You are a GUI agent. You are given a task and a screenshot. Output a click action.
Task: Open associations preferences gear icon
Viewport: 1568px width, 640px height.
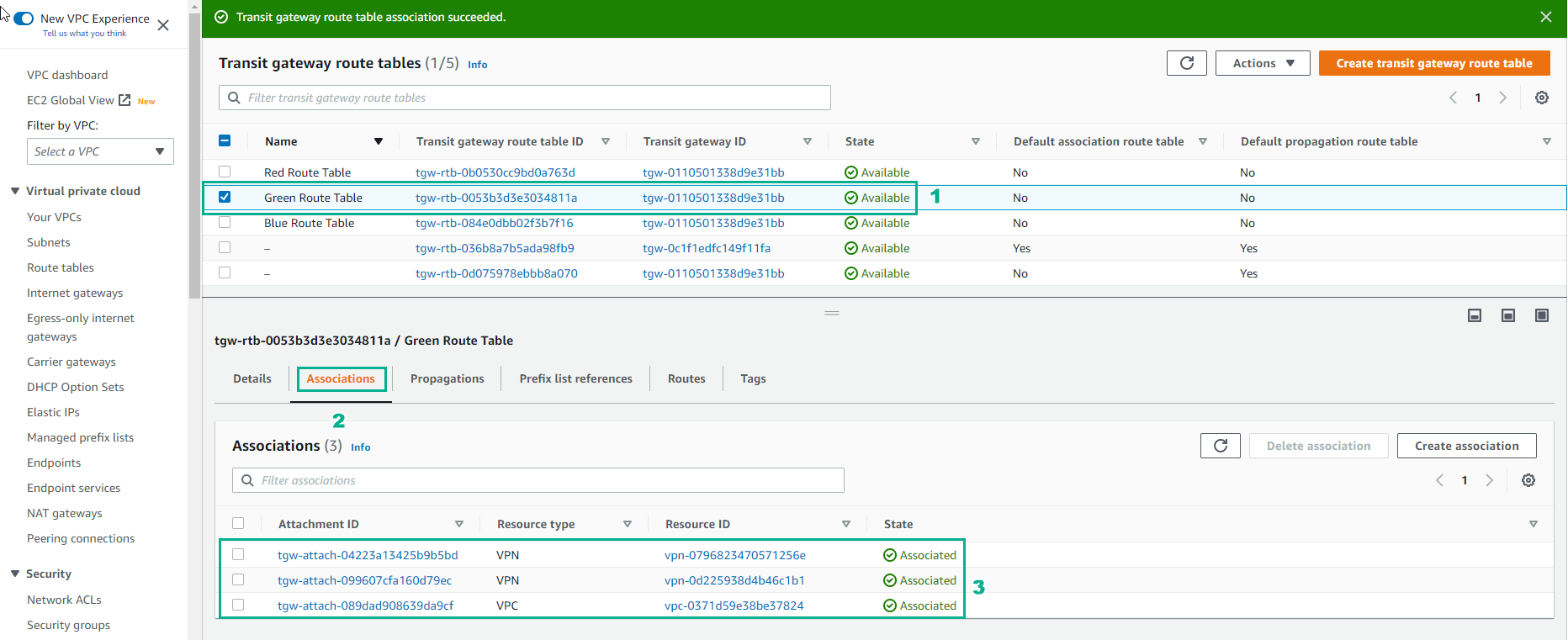[1528, 480]
